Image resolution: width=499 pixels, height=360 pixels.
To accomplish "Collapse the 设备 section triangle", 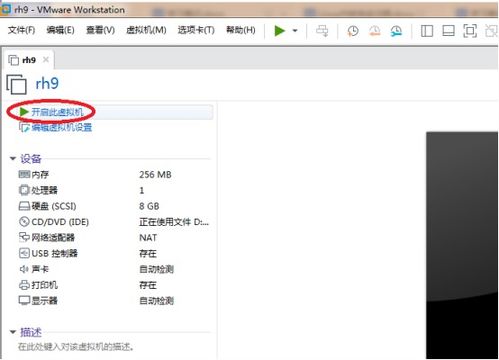I will (13, 158).
